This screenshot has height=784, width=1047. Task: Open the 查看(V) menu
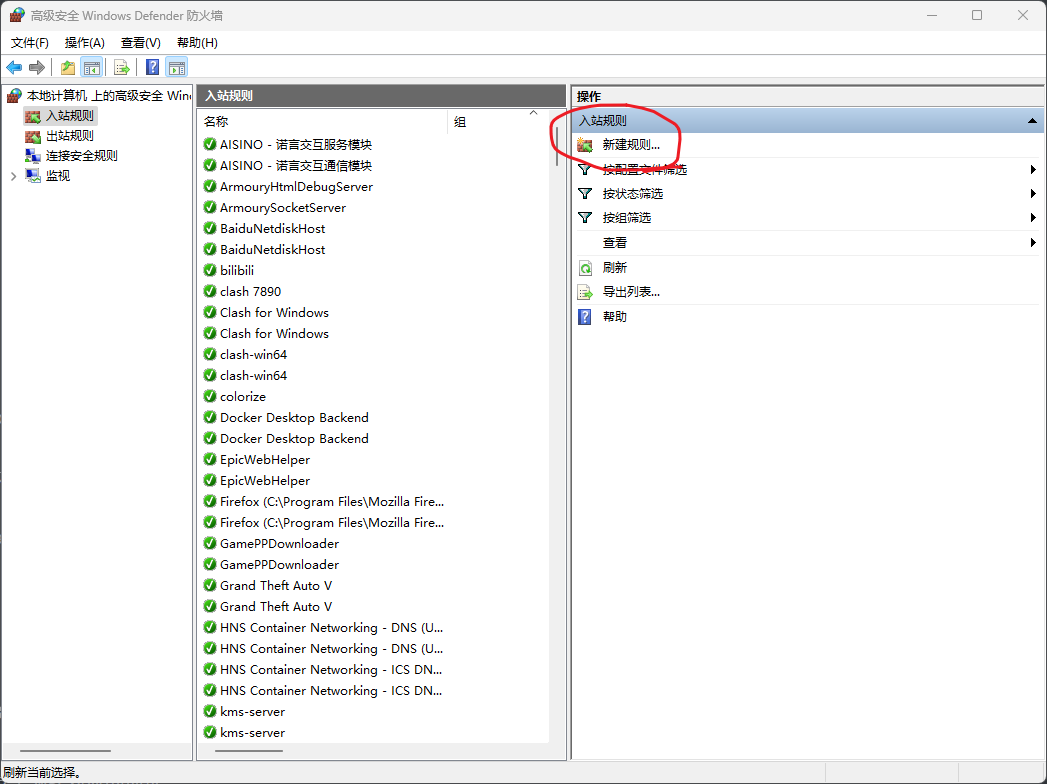(140, 43)
